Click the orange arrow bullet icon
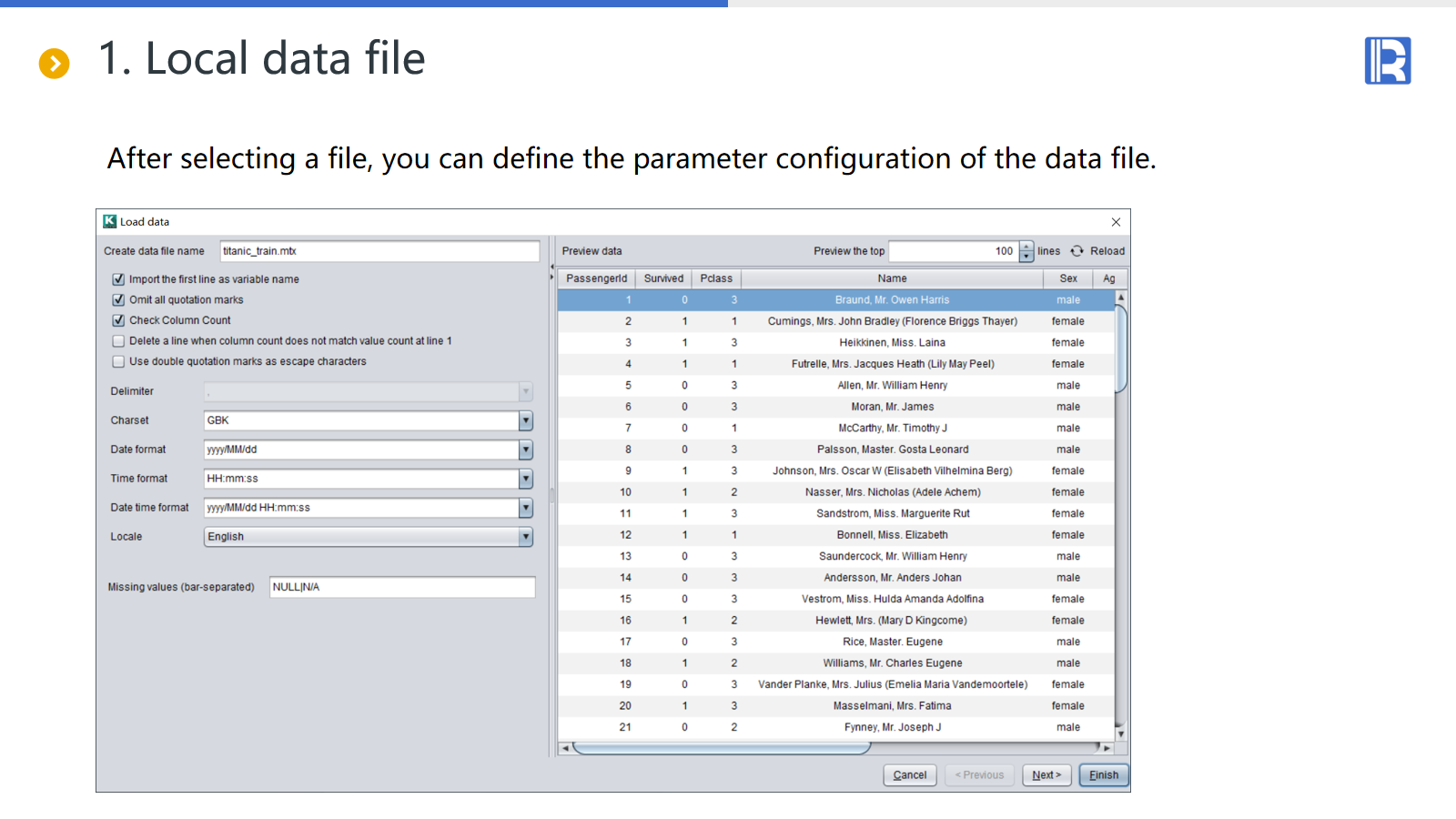The height and width of the screenshot is (819, 1456). point(55,63)
